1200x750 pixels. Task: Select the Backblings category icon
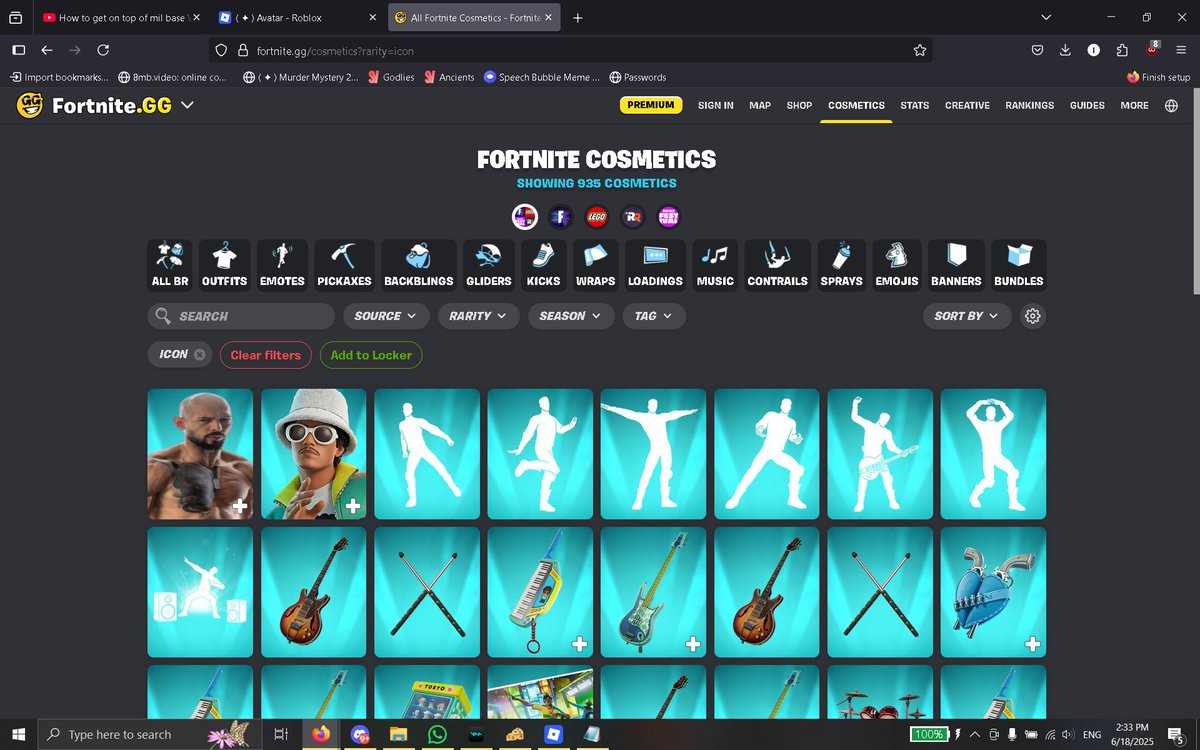[x=418, y=265]
